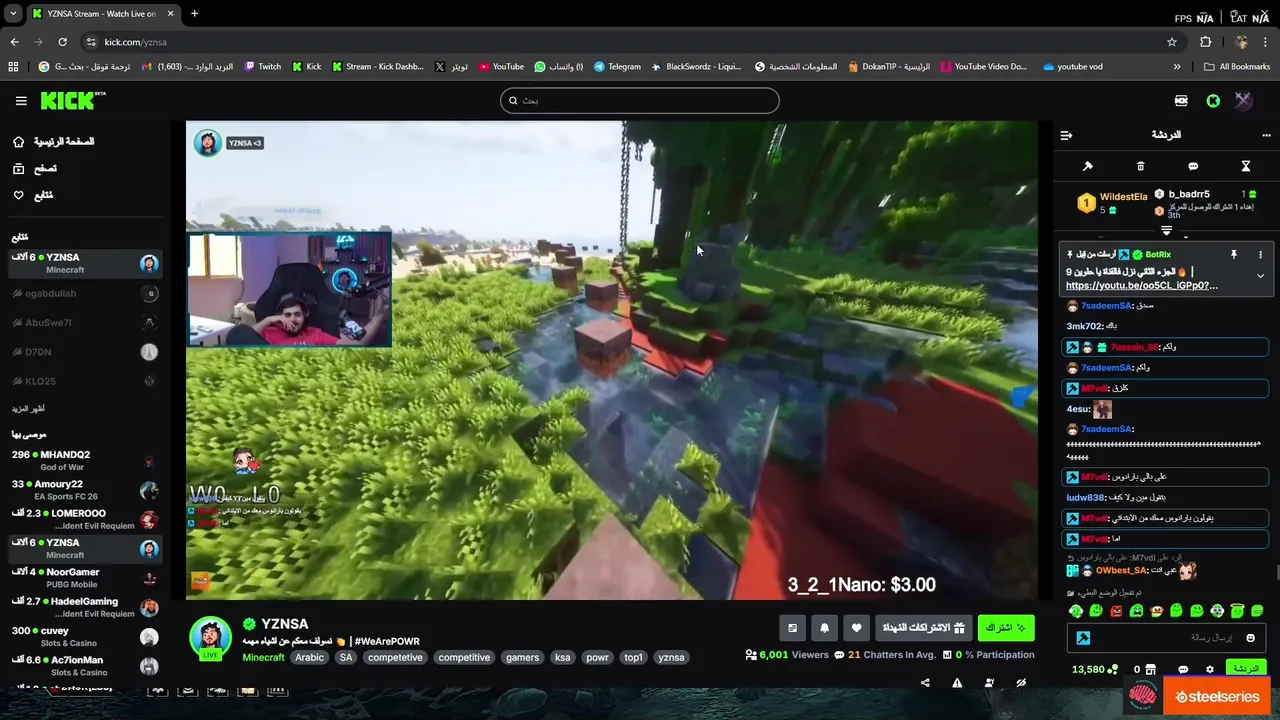Click the gift subscriptions button
This screenshot has width=1280, height=720.
click(925, 628)
